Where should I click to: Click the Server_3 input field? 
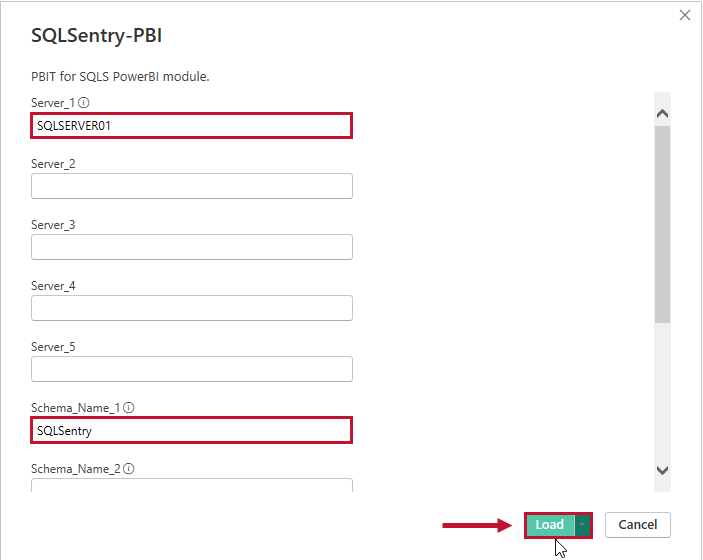pos(191,247)
